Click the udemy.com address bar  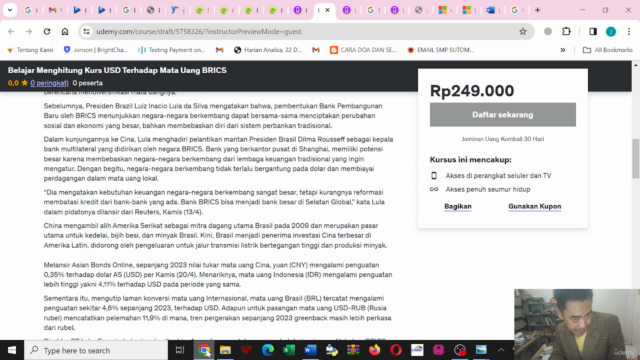coord(302,31)
